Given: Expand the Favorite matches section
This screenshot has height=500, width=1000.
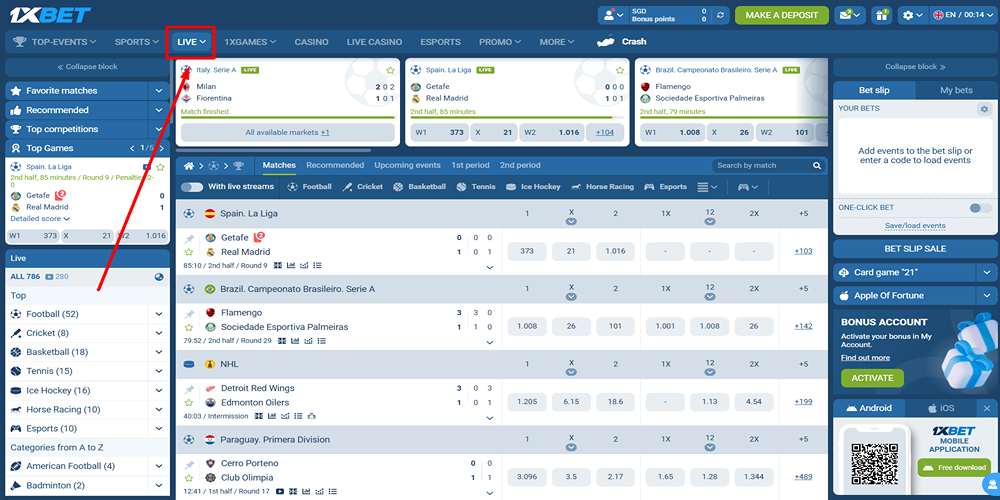Looking at the screenshot, I should click(x=158, y=91).
